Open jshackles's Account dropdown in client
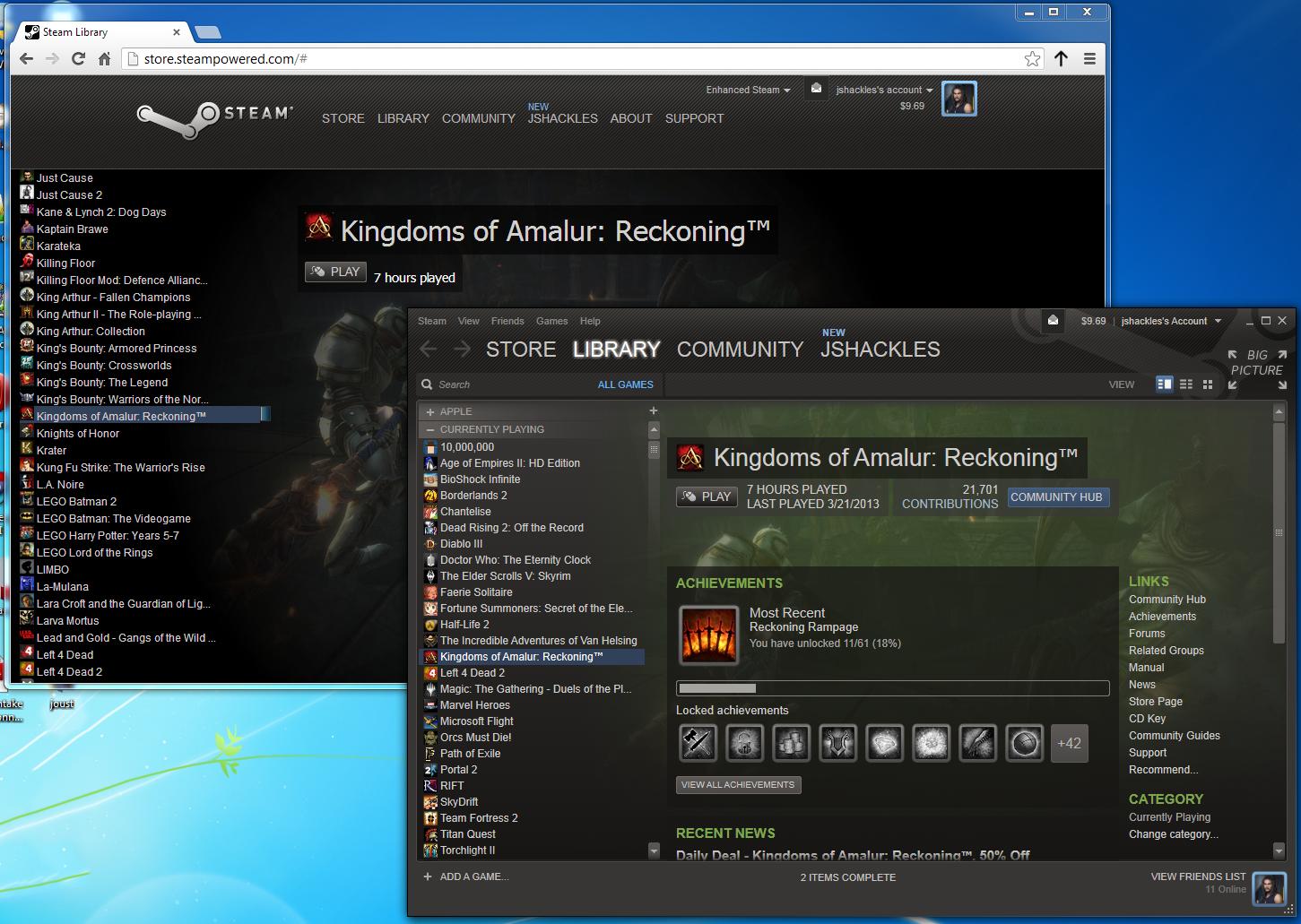The height and width of the screenshot is (924, 1301). coord(1171,321)
